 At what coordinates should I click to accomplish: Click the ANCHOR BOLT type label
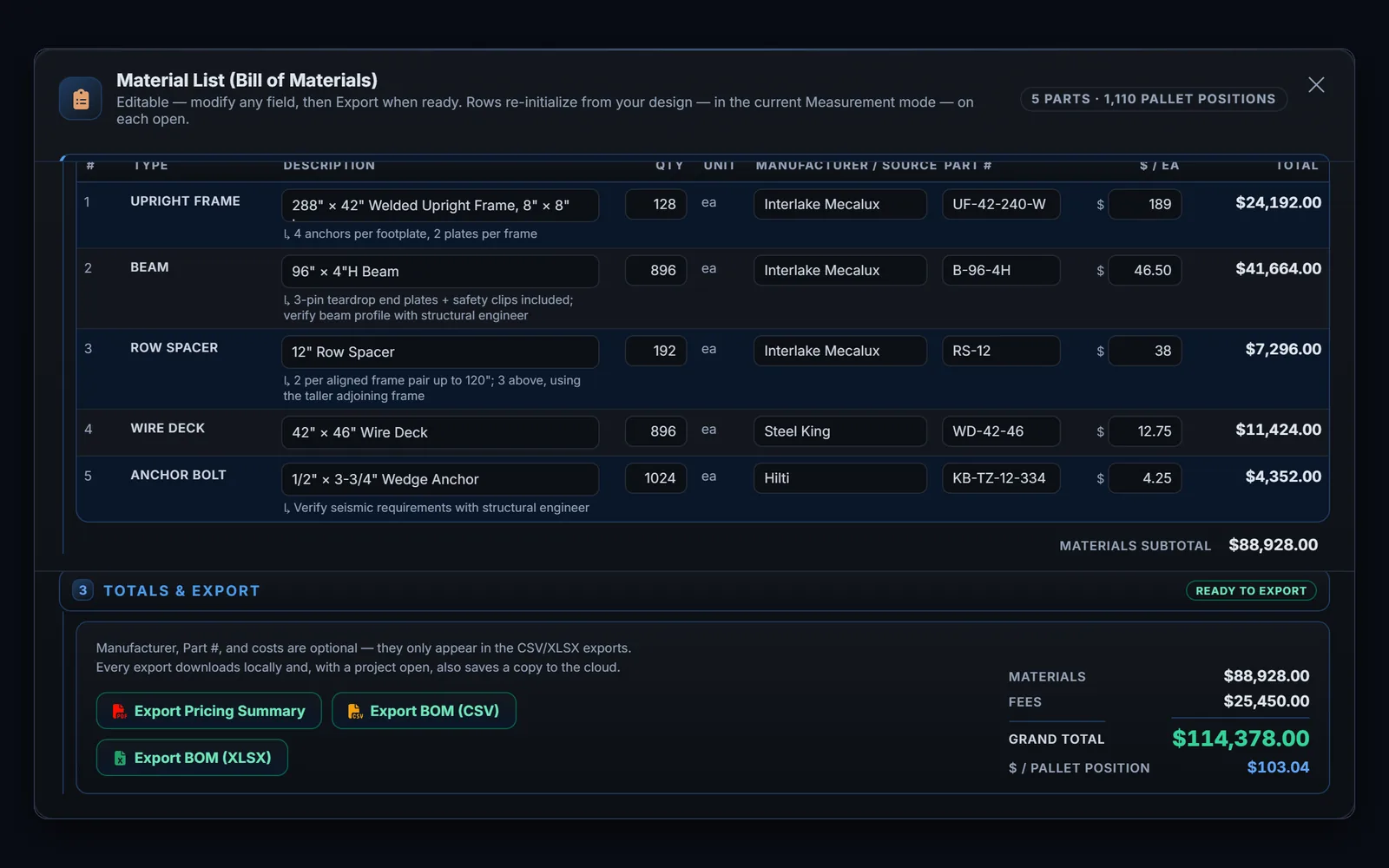pos(178,476)
